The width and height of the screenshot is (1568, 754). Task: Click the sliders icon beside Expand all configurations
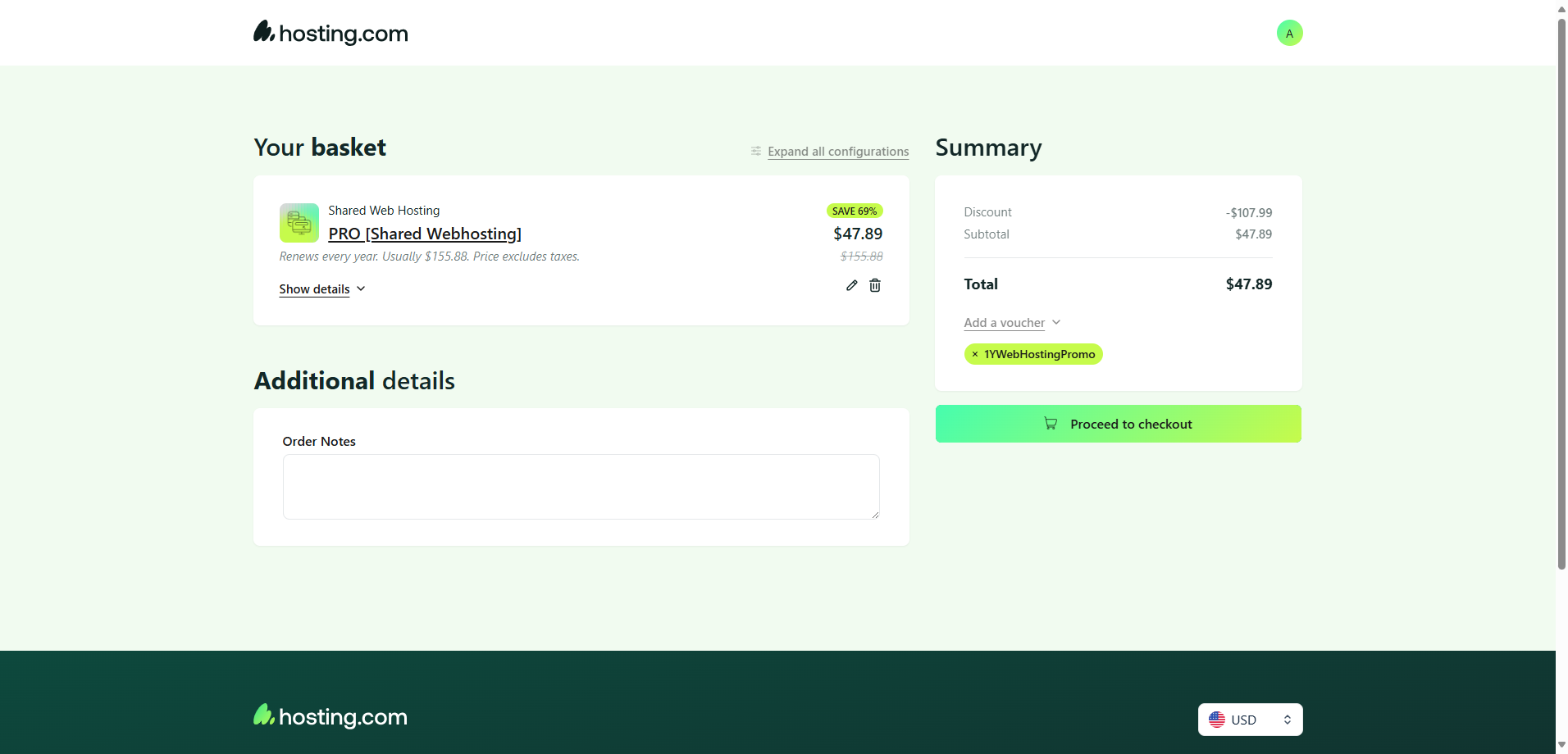(x=755, y=152)
